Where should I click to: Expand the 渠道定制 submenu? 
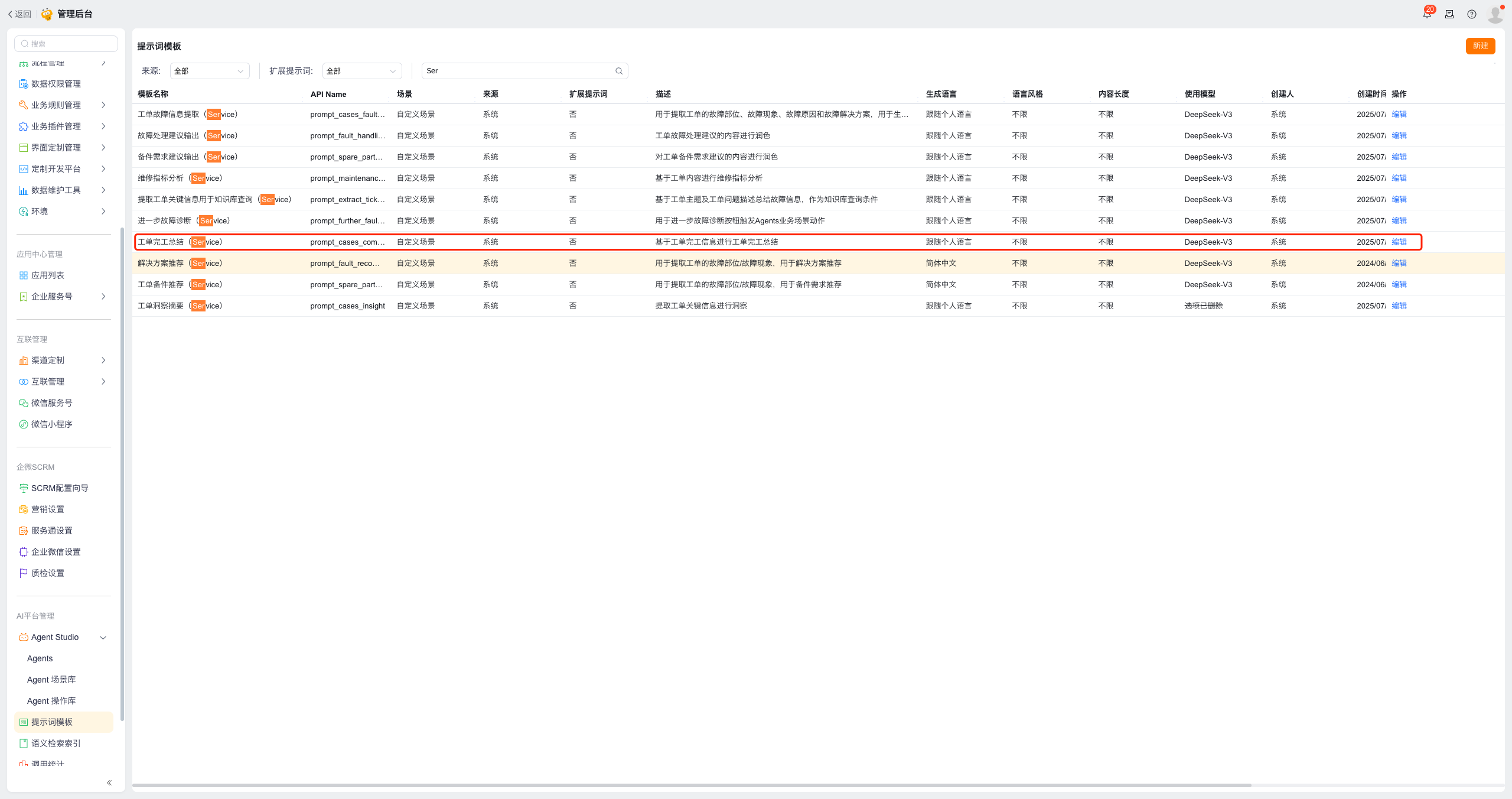103,360
